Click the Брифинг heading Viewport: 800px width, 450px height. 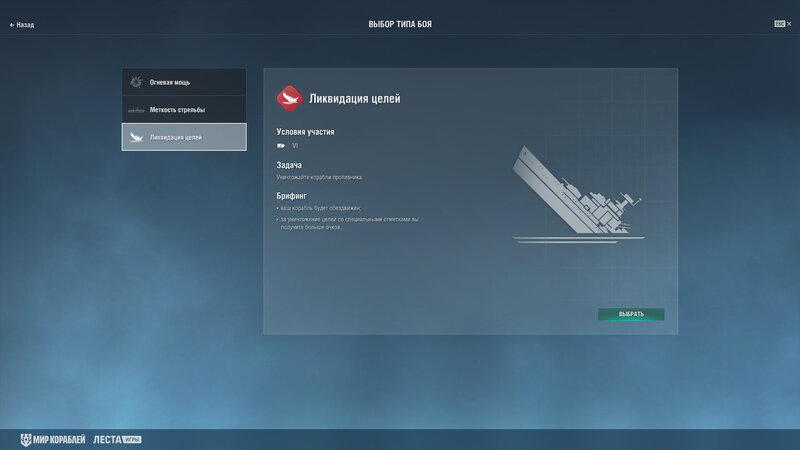click(291, 196)
